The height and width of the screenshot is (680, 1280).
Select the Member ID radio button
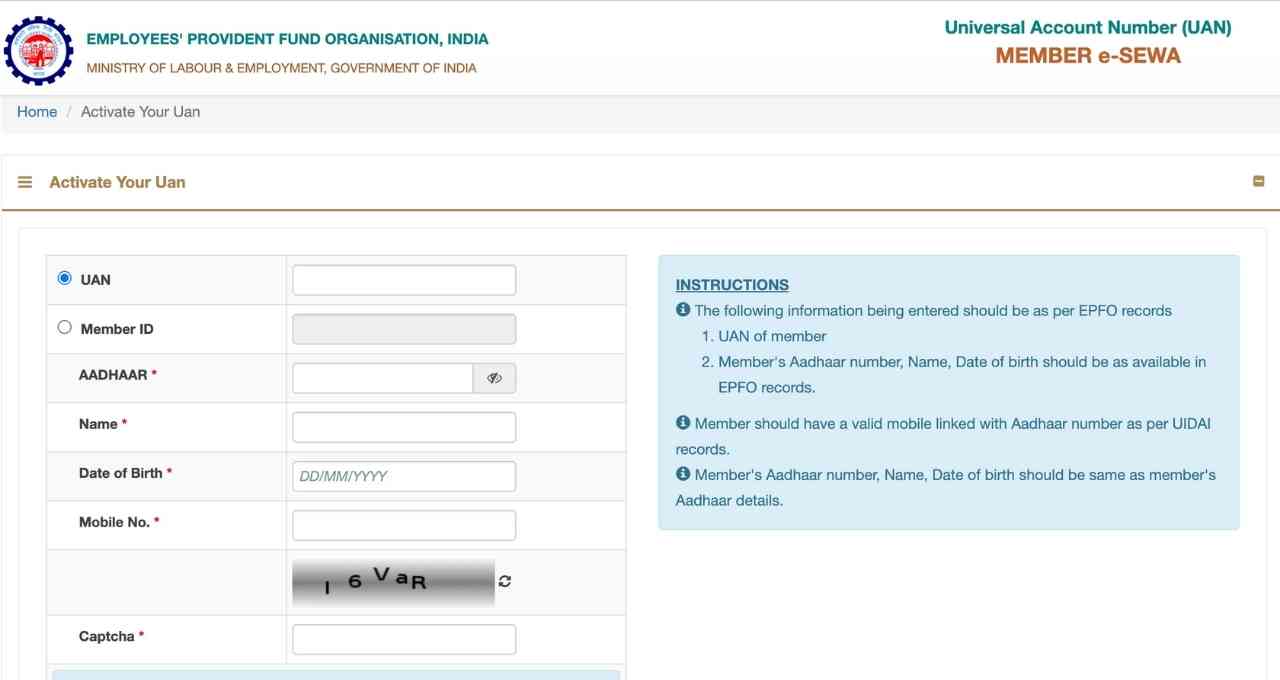click(65, 327)
